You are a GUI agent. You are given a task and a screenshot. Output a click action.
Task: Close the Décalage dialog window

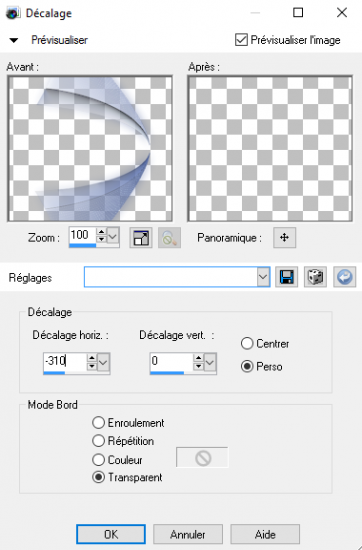(342, 13)
